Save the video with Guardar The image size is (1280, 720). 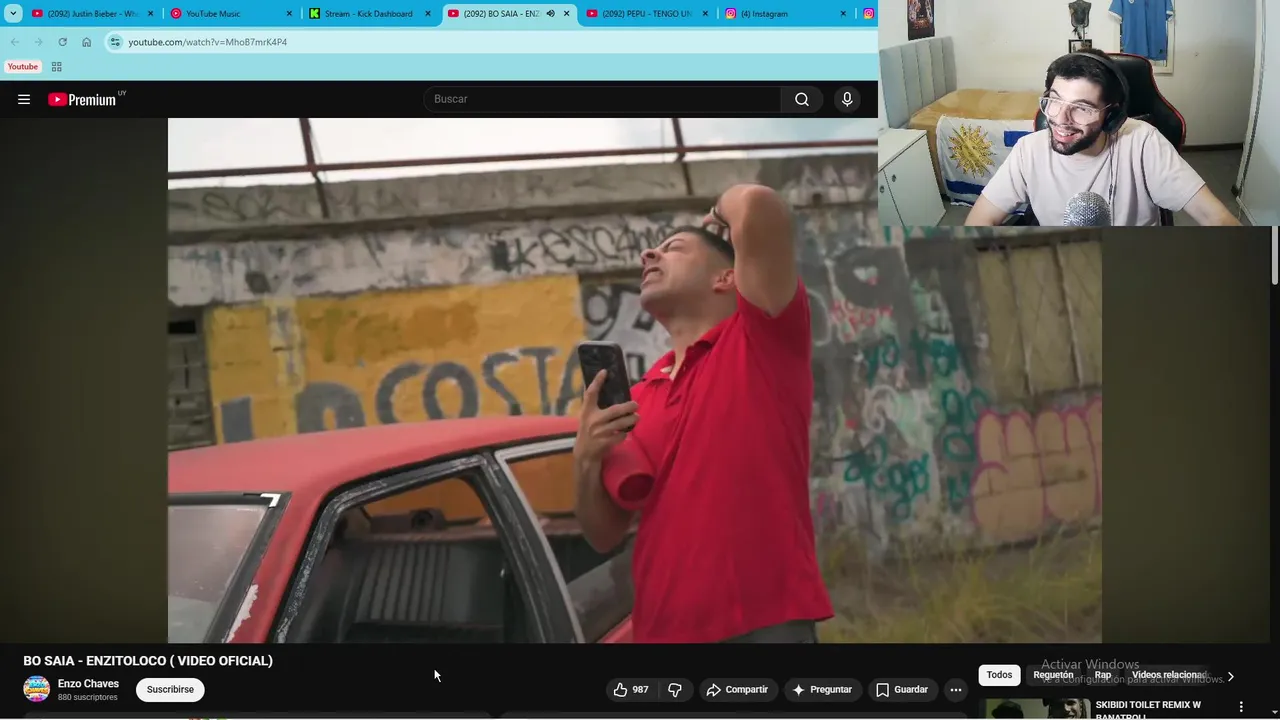pos(902,689)
